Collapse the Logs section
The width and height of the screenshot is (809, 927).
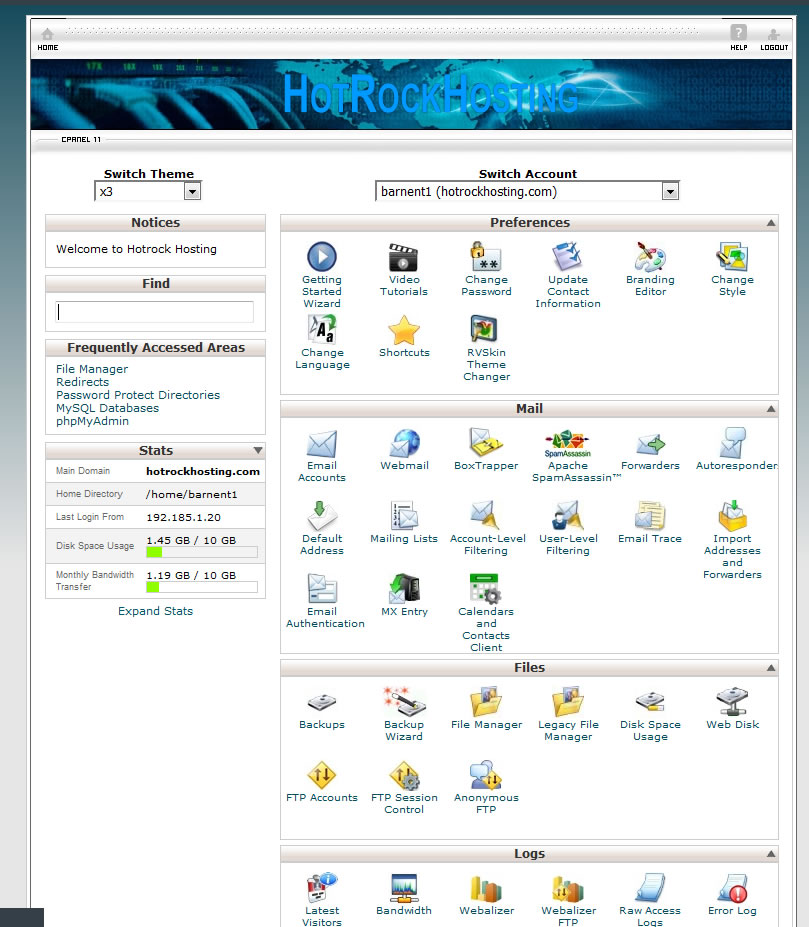pos(771,854)
